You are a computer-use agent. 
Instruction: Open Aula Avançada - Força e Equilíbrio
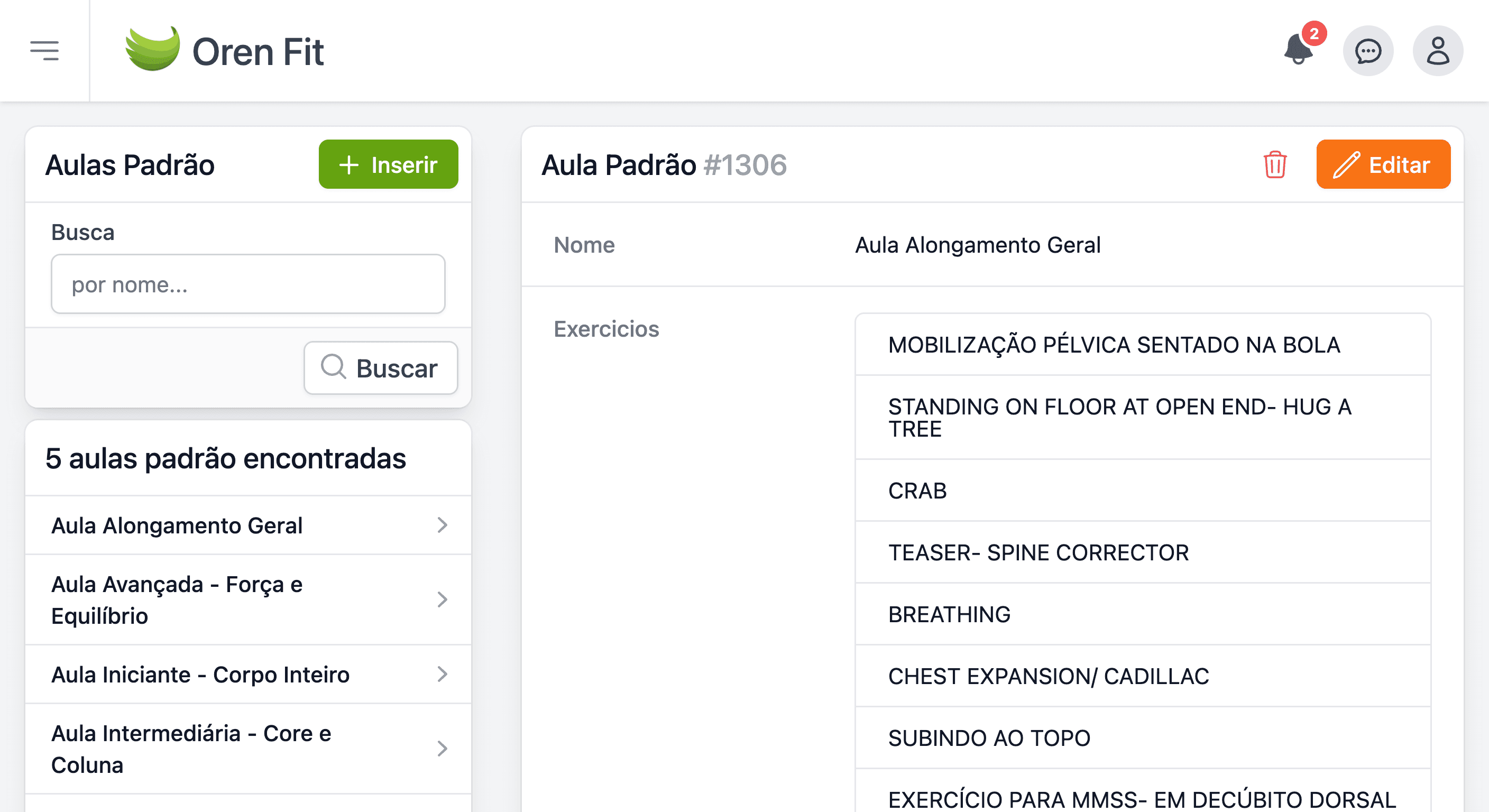tap(248, 600)
